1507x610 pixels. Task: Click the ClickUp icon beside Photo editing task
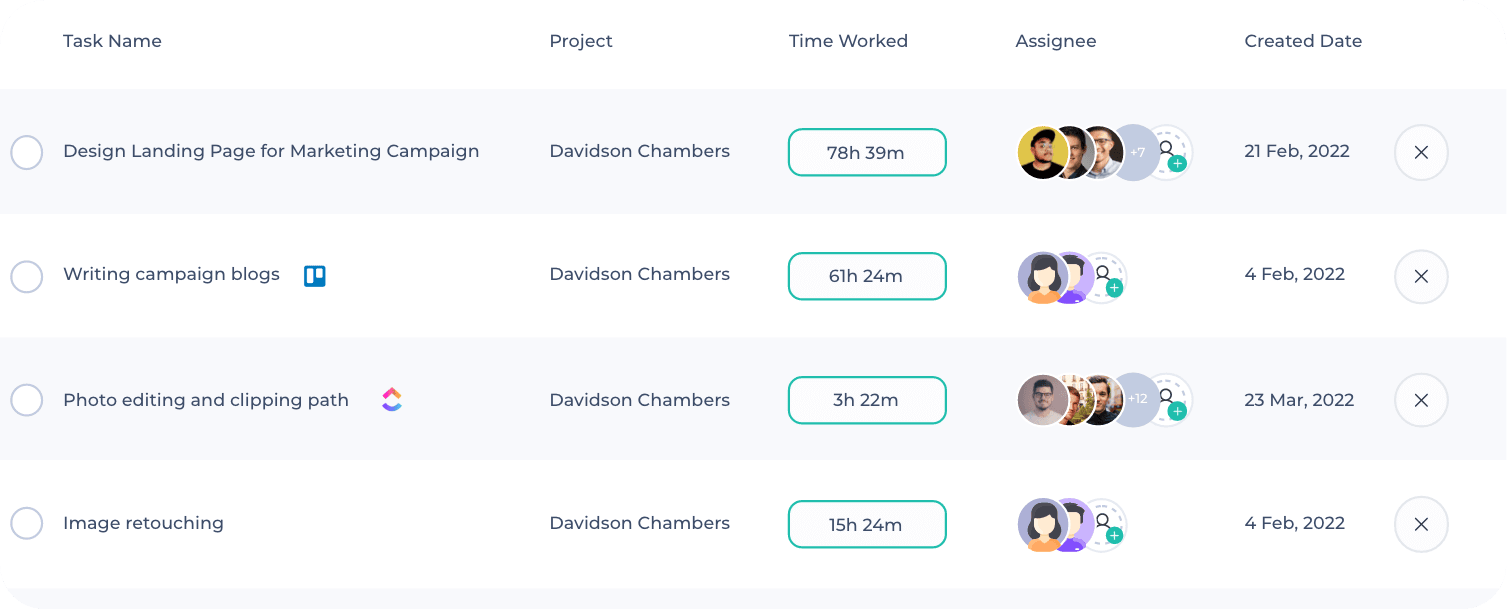392,400
